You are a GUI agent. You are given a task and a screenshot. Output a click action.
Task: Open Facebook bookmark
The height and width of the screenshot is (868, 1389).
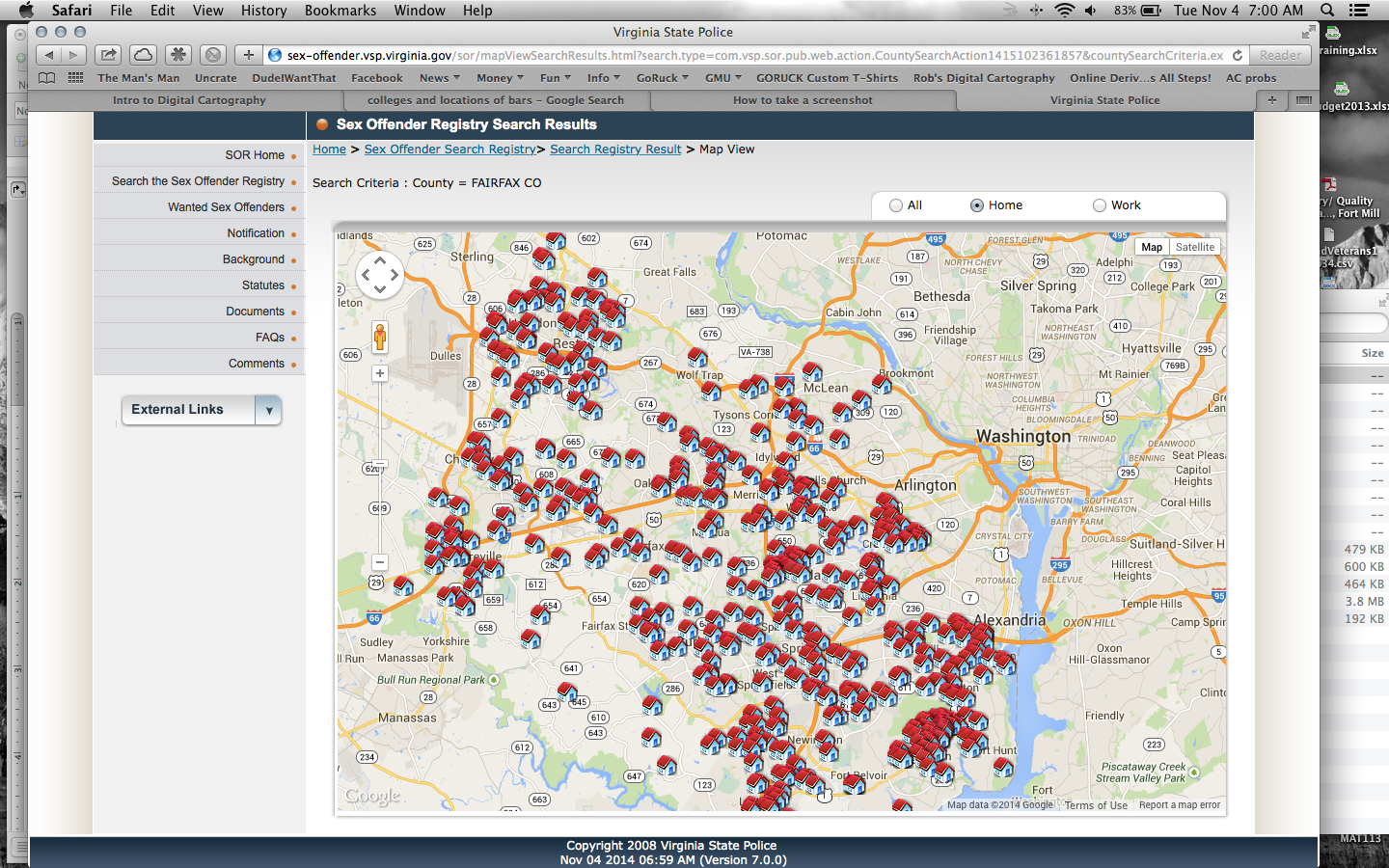pos(377,78)
